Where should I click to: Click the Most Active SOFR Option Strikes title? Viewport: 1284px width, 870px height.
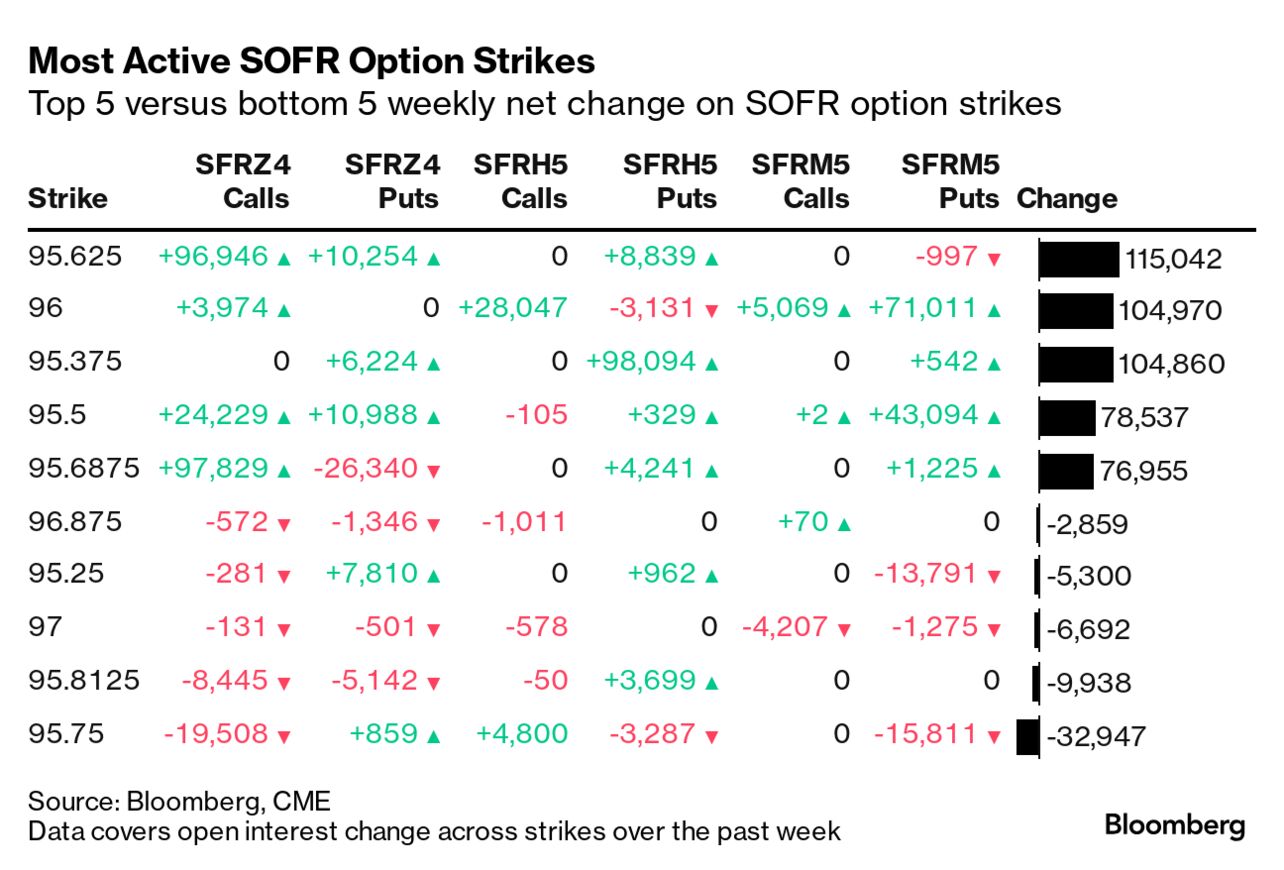pyautogui.click(x=311, y=62)
